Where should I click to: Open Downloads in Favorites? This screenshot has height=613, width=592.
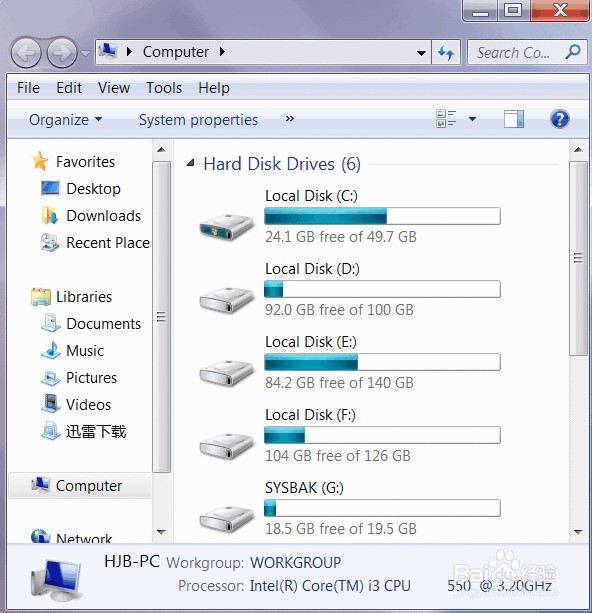click(104, 215)
